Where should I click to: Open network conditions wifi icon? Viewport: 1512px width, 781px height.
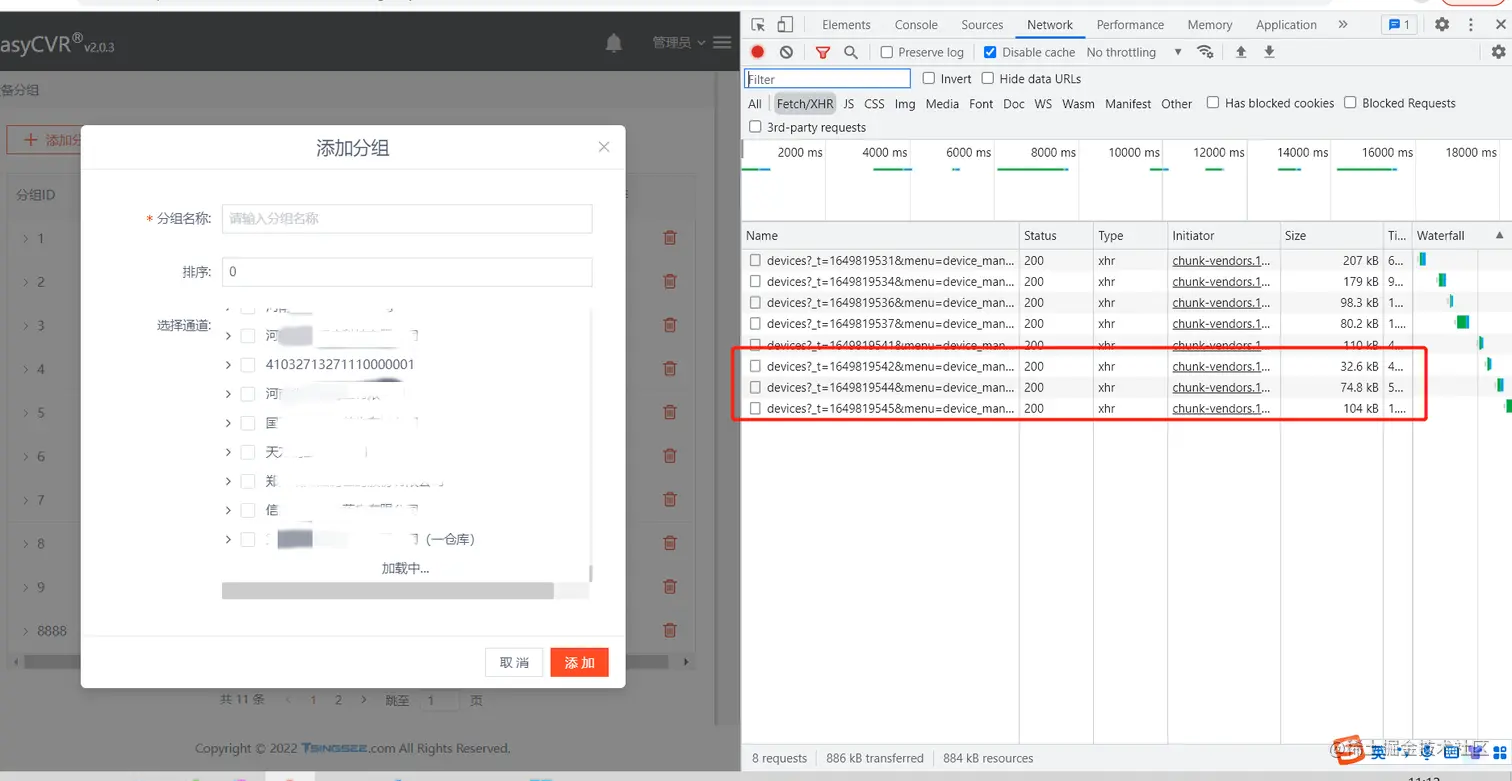point(1205,52)
